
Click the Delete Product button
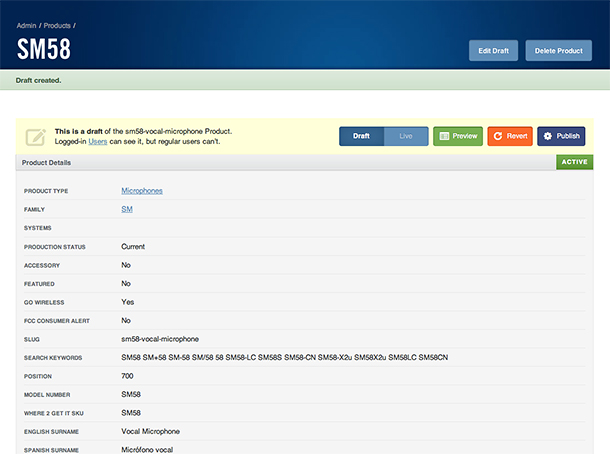click(559, 51)
